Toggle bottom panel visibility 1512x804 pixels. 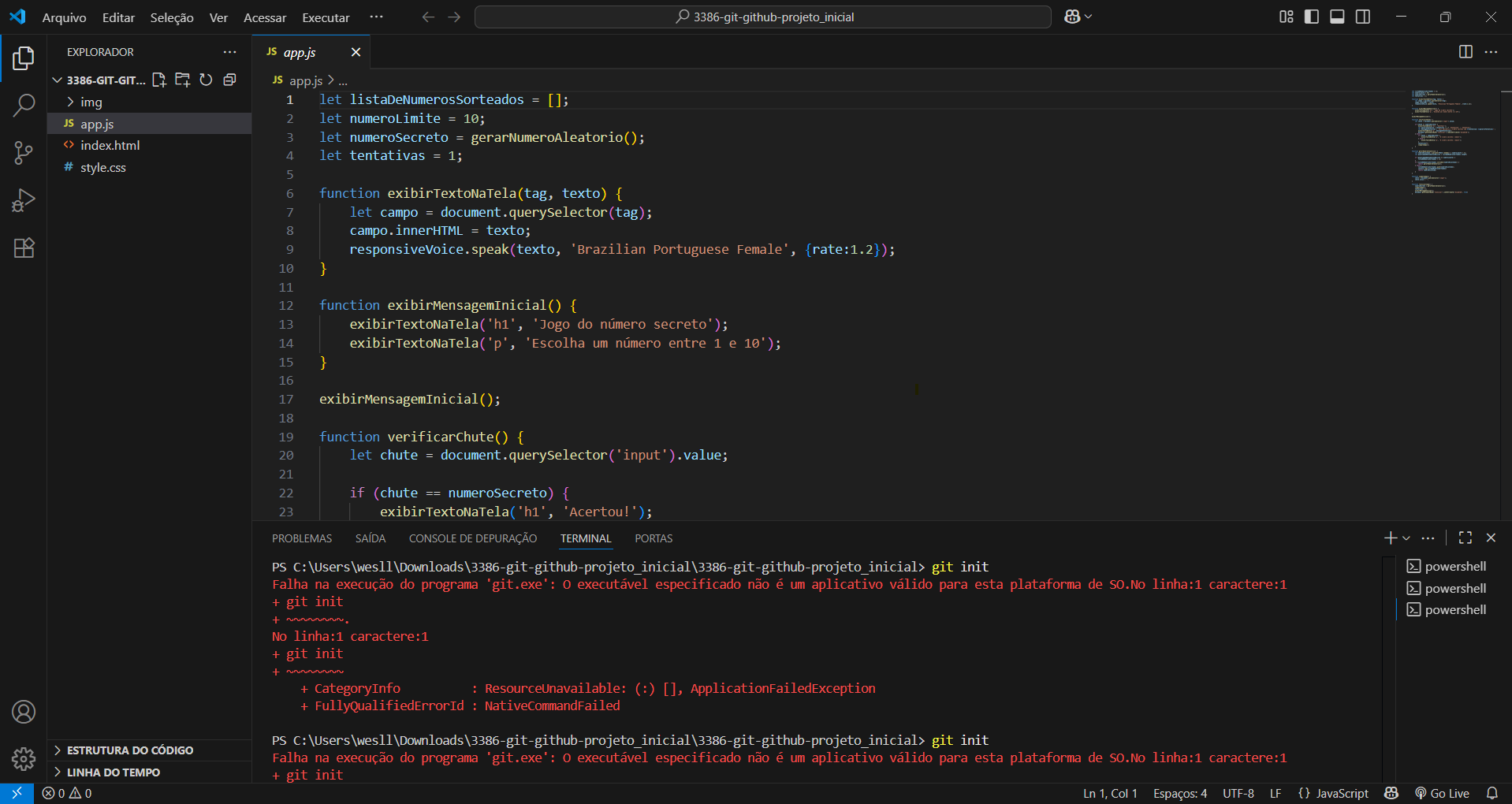(1337, 17)
